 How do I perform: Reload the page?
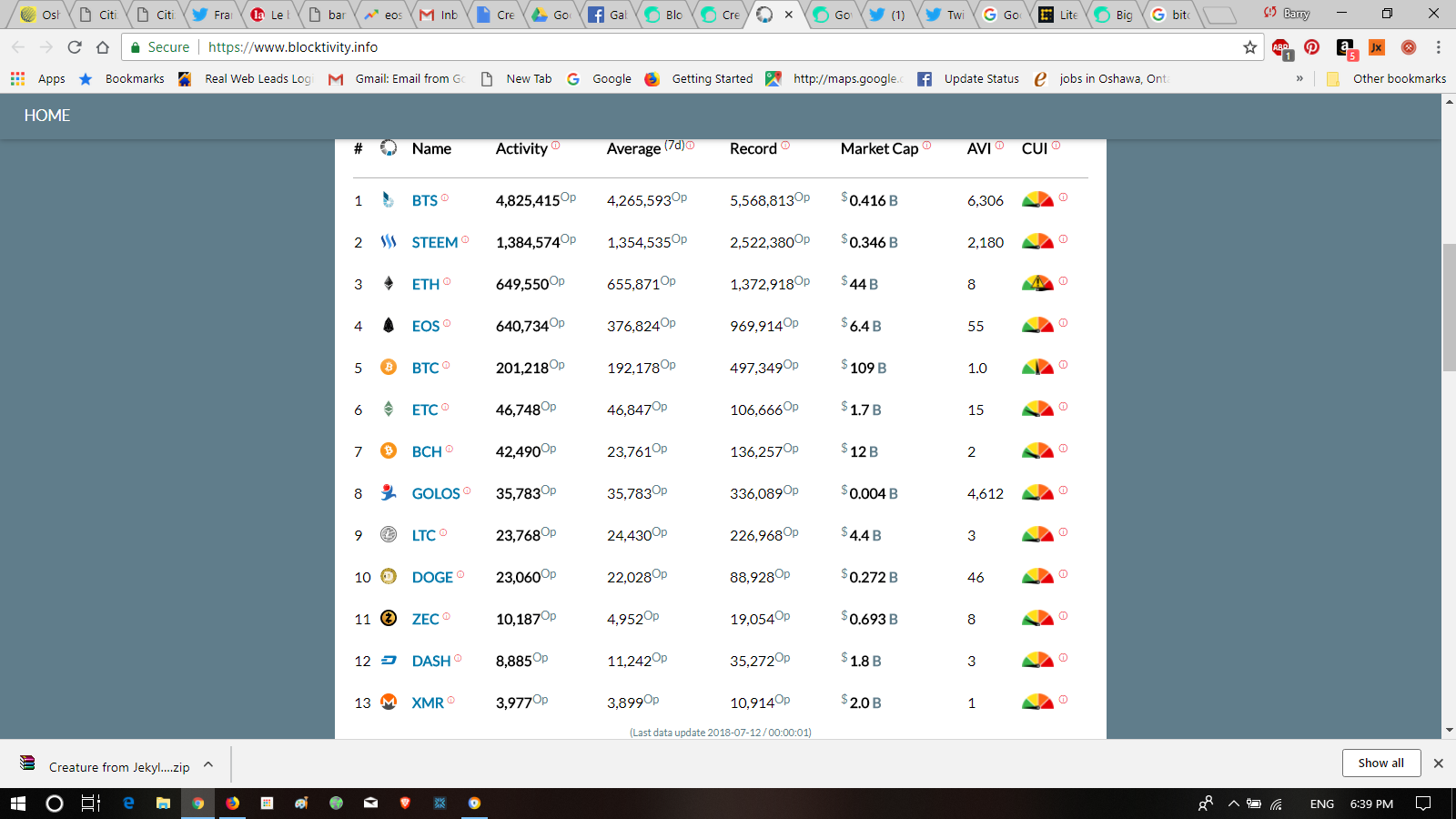(75, 47)
